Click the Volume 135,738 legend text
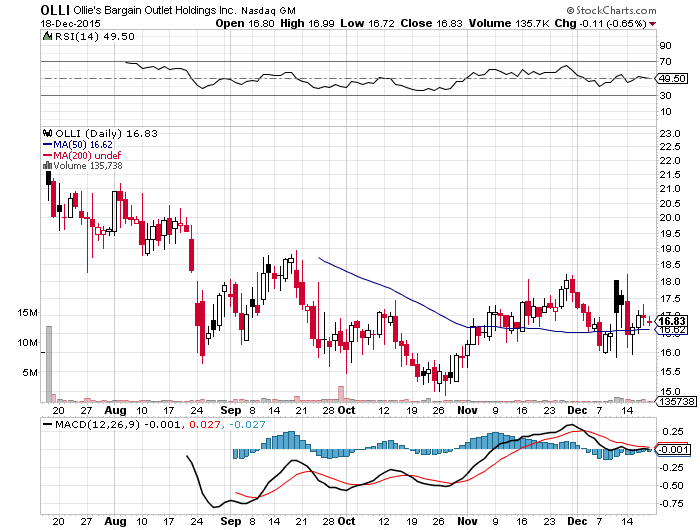 coord(88,166)
